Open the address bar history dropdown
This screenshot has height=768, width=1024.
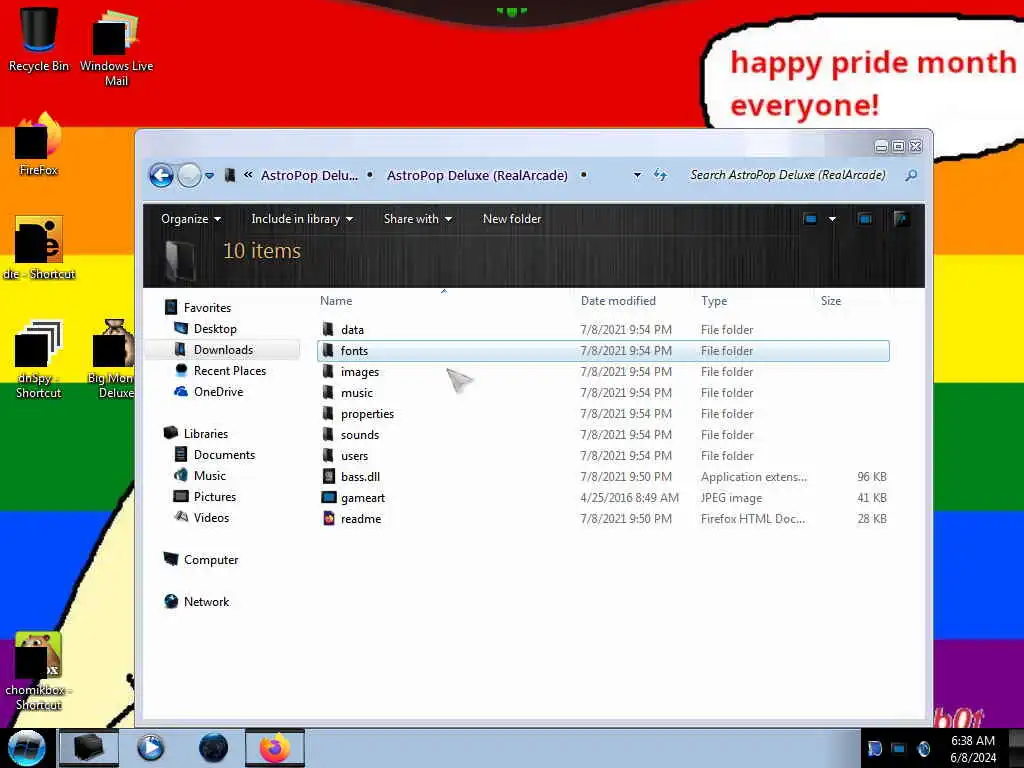coord(637,175)
